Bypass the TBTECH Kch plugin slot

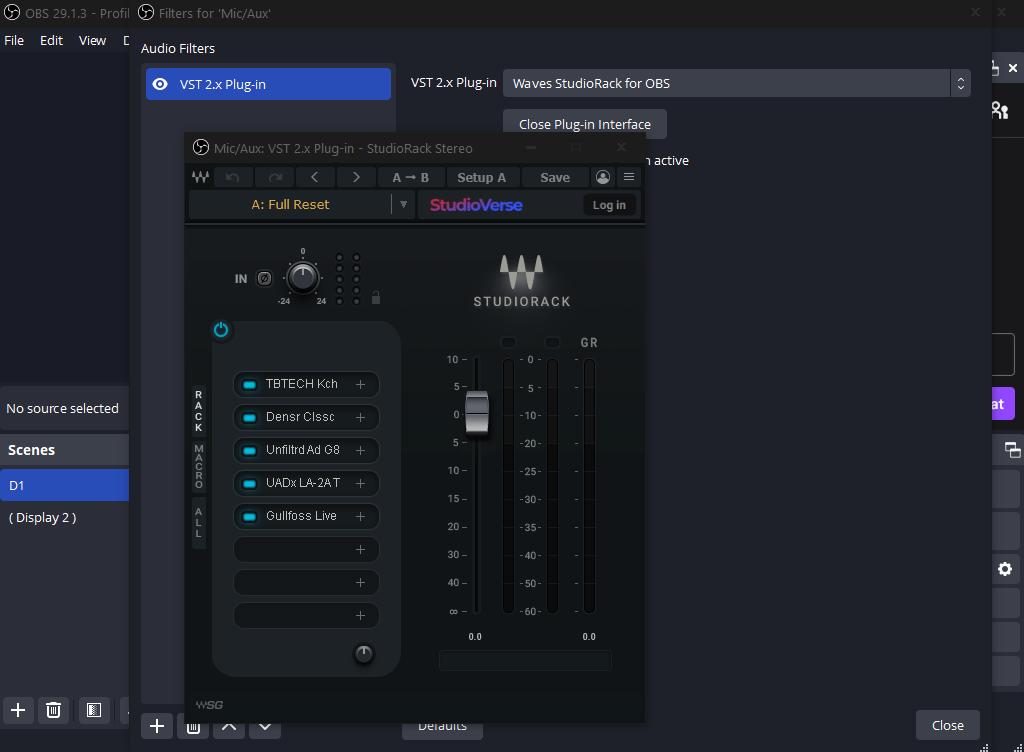tap(250, 384)
